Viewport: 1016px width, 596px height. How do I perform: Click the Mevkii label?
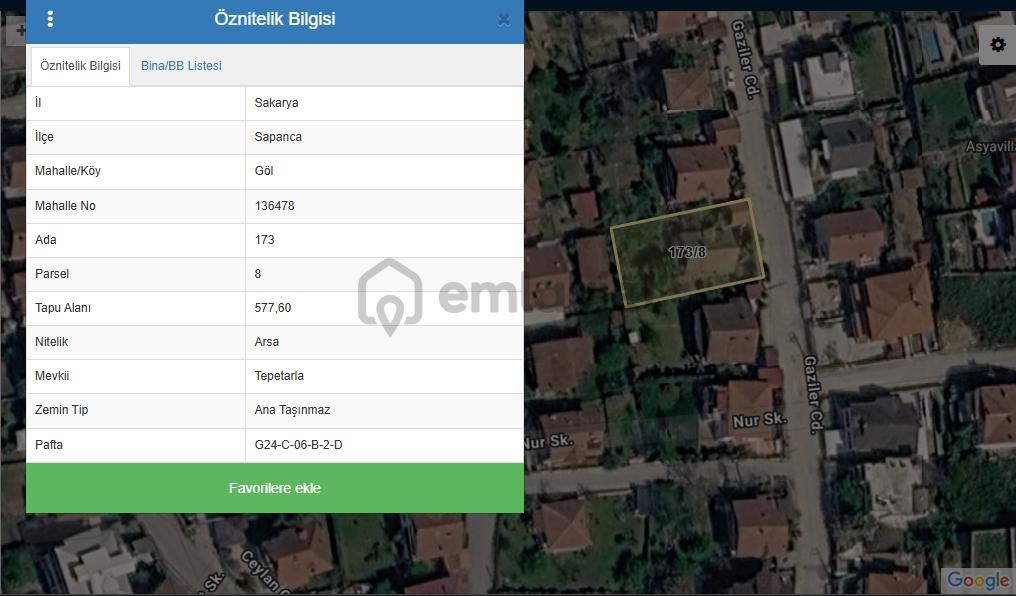pos(52,376)
